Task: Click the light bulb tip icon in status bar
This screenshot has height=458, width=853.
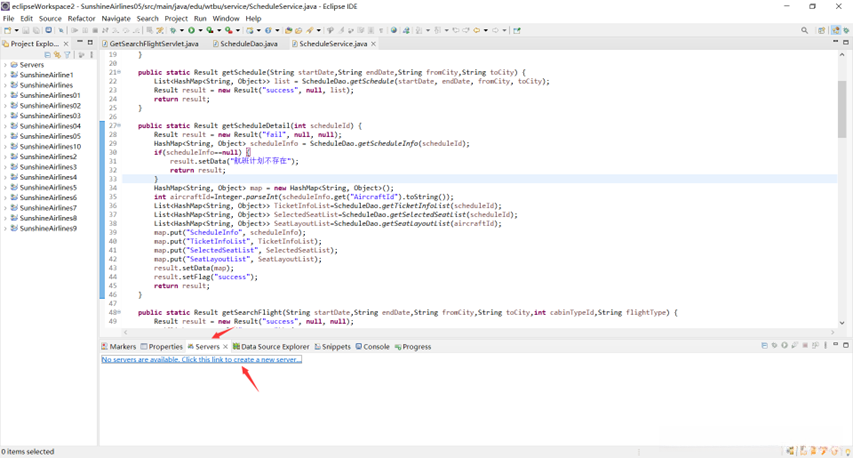Action: (848, 451)
